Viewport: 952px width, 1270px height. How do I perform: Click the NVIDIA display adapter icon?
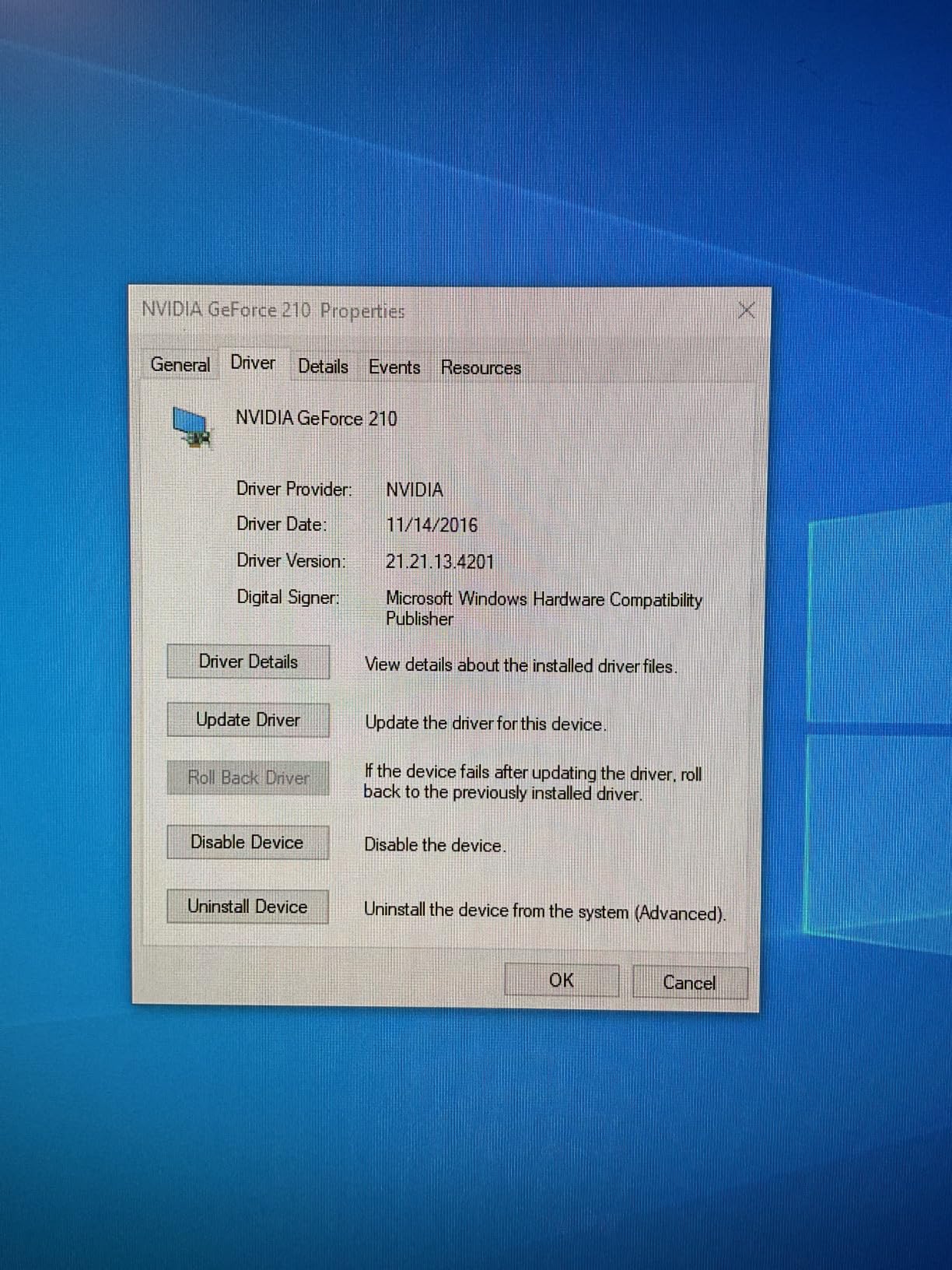(x=191, y=427)
